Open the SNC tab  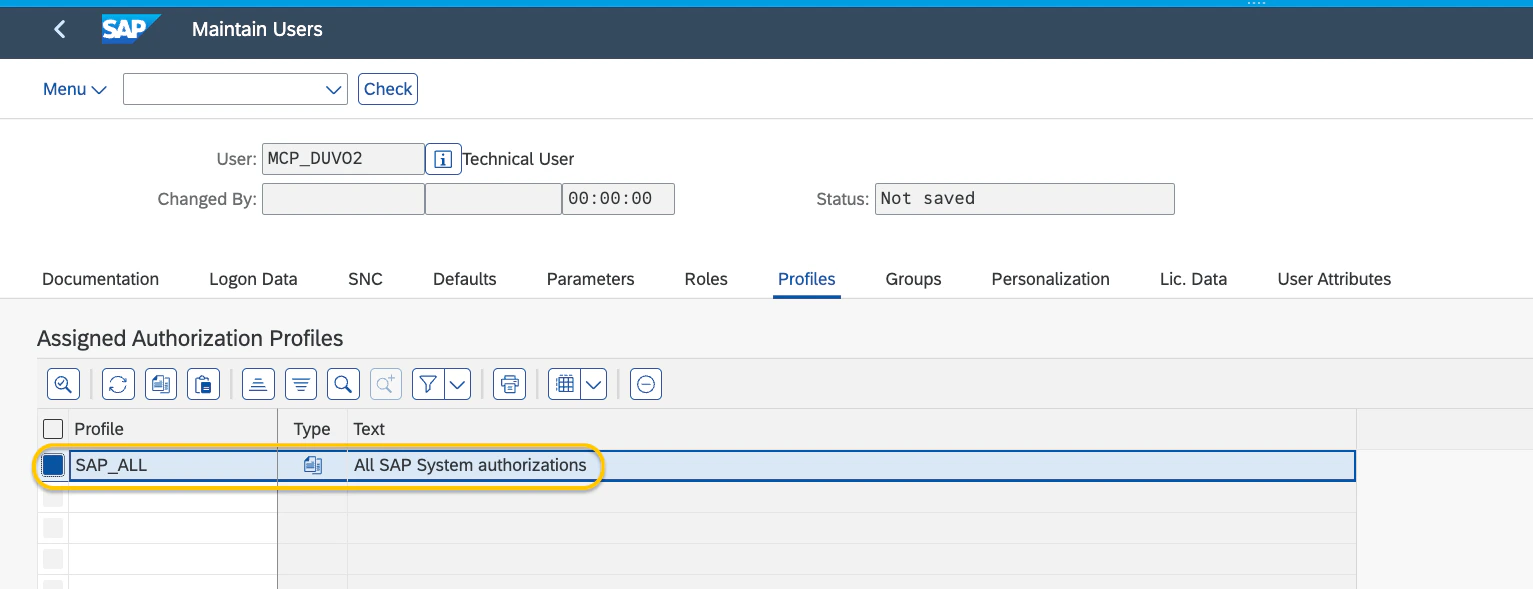coord(365,279)
